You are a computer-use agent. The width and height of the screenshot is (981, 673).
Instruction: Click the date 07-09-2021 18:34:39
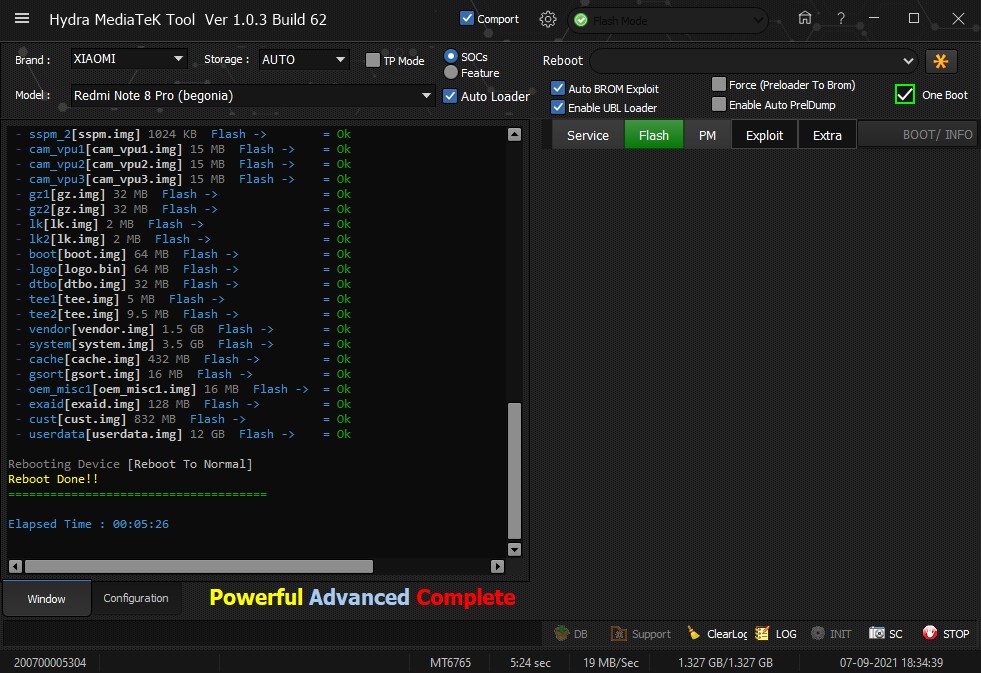(x=891, y=662)
